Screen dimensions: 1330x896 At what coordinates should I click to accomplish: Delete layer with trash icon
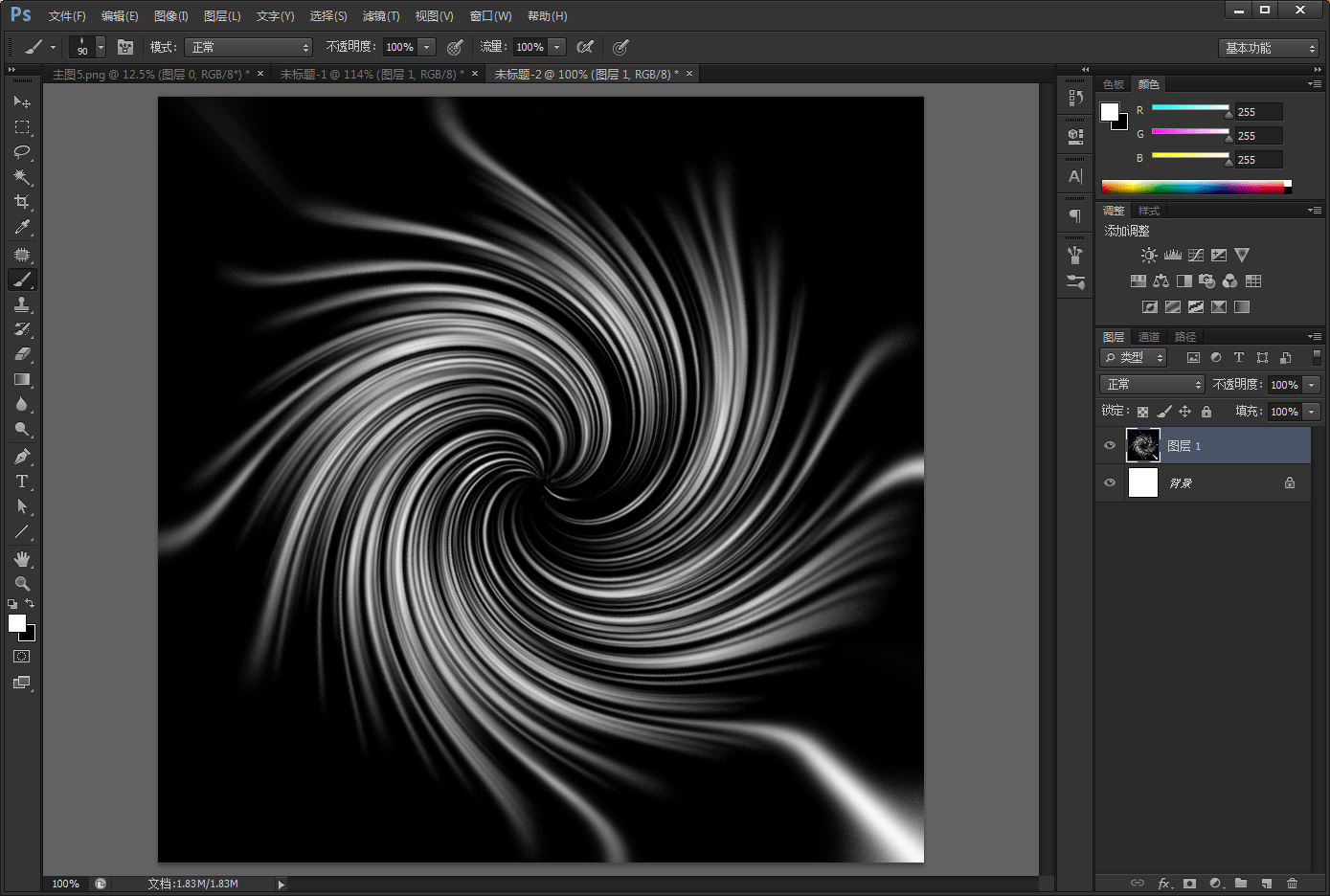[x=1292, y=884]
